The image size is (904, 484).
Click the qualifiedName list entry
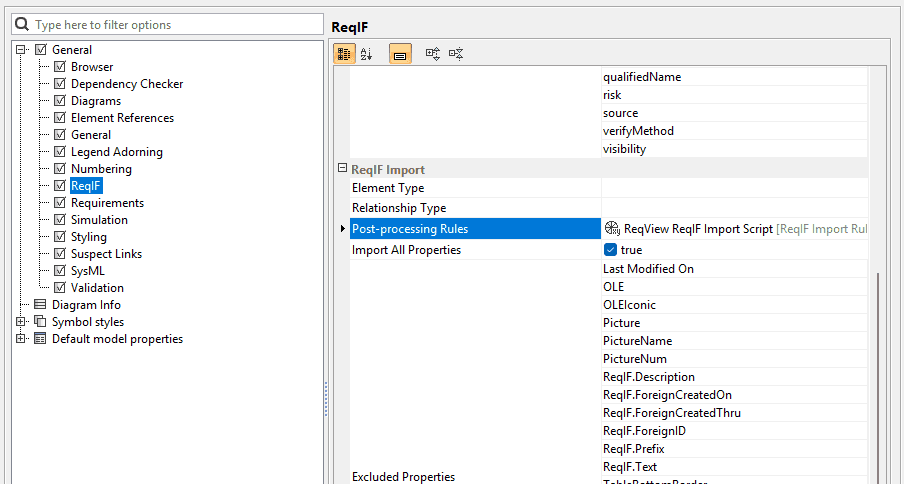click(734, 77)
